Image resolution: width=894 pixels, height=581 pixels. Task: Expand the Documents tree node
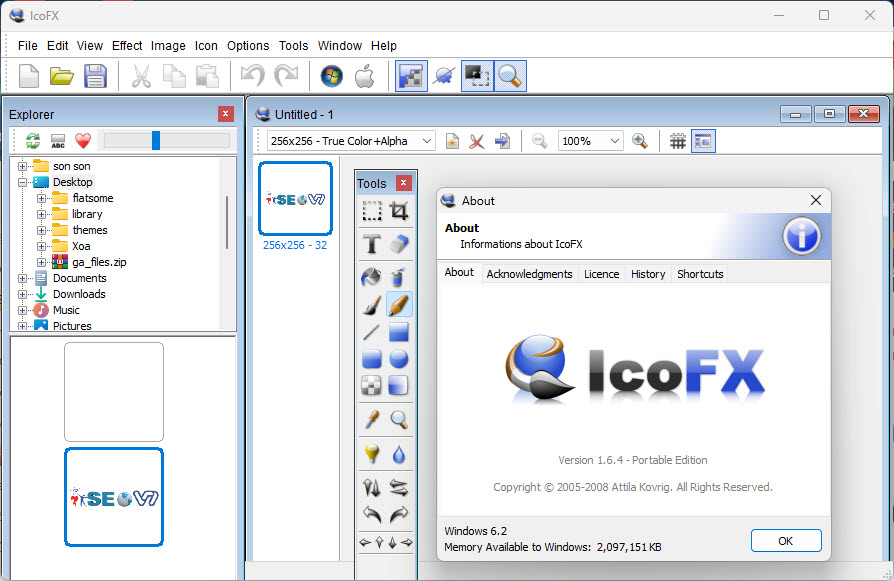pos(22,278)
